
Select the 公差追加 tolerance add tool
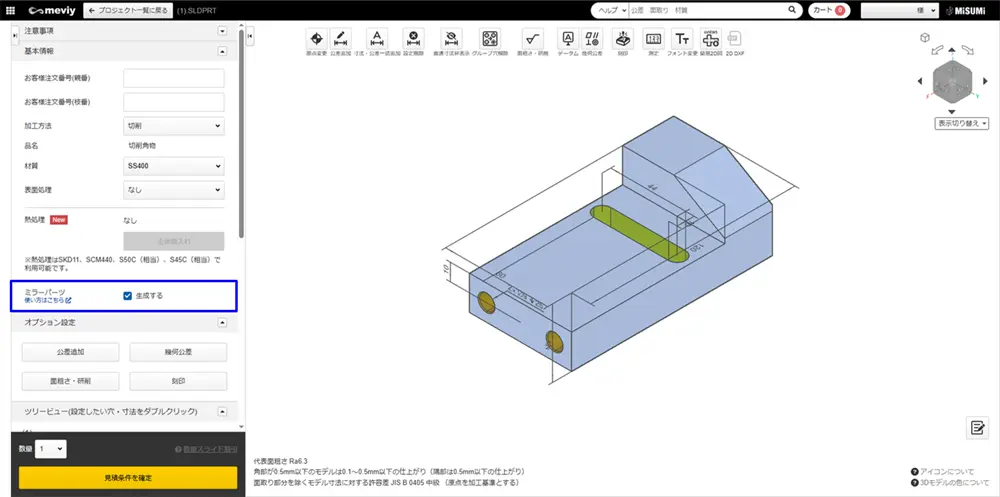click(x=341, y=39)
